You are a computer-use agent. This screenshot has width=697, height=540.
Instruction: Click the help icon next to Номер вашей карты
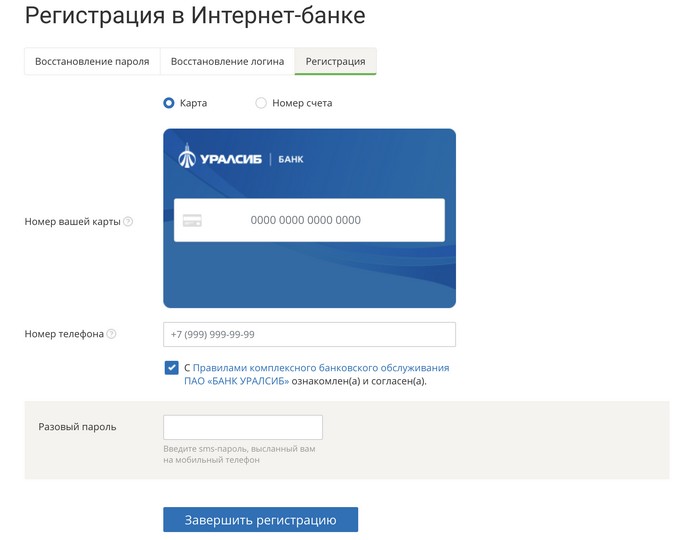tap(128, 221)
